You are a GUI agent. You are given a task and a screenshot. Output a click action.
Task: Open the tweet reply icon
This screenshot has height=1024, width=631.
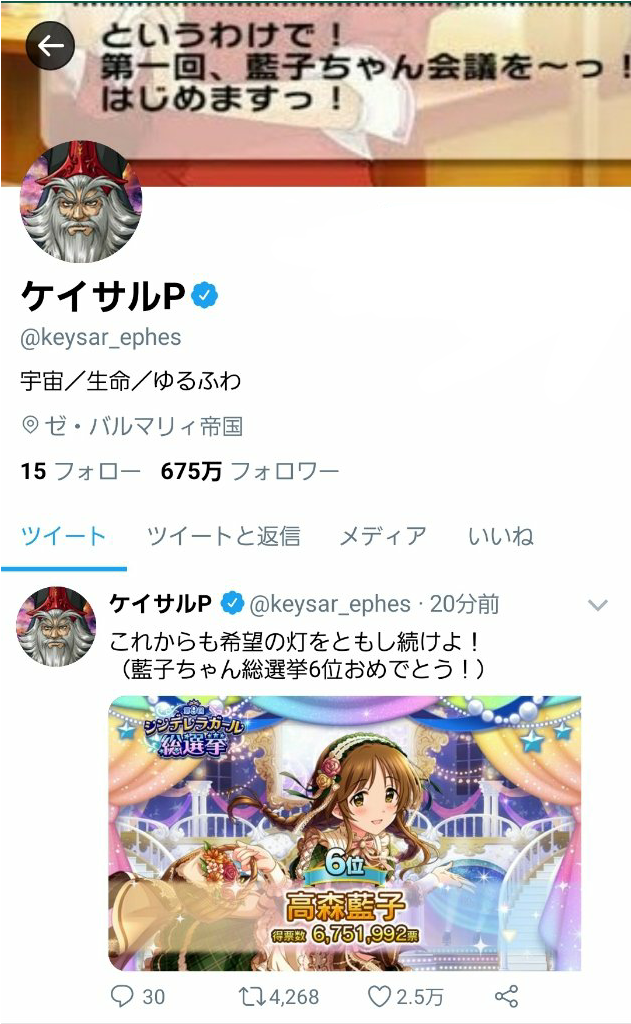click(x=122, y=995)
